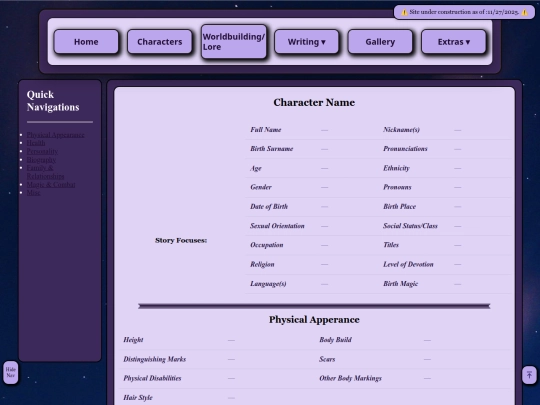540x405 pixels.
Task: Select the Birth Place label
Action: 399,207
